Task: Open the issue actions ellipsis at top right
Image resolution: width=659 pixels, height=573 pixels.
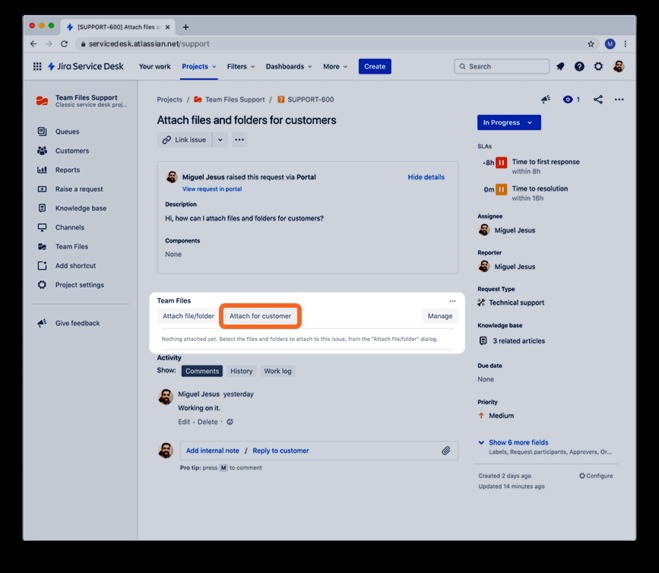Action: point(619,100)
